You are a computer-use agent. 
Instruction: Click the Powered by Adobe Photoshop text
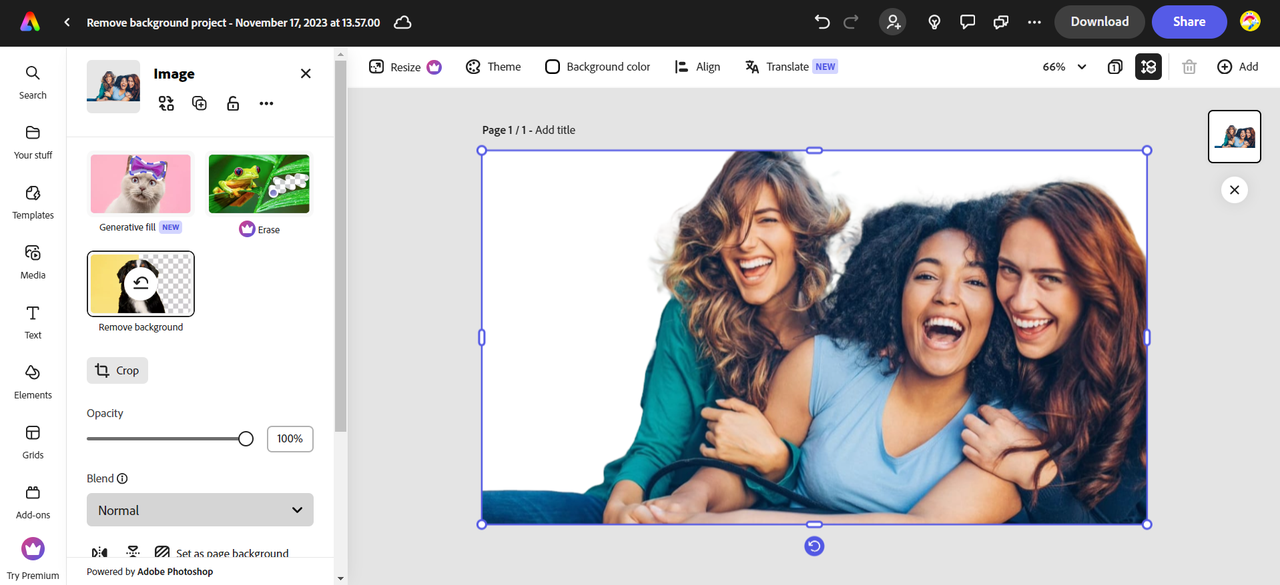[x=150, y=572]
